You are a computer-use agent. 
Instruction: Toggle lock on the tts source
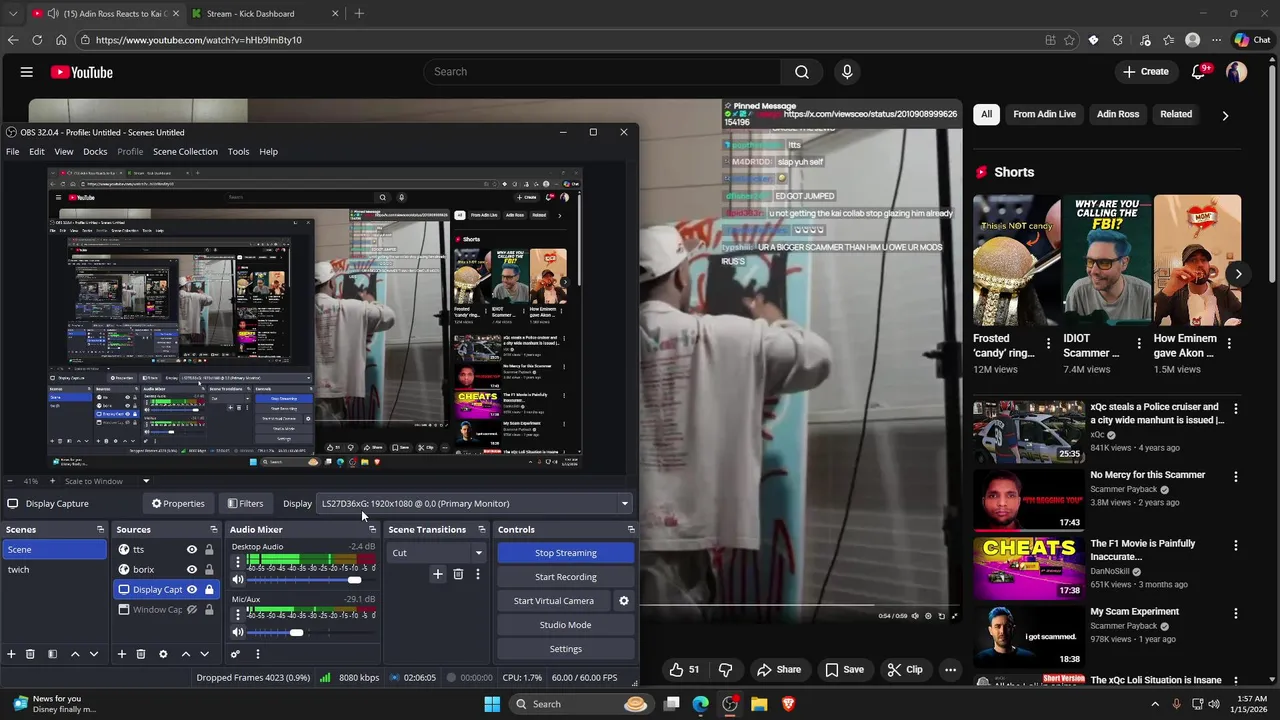click(209, 549)
